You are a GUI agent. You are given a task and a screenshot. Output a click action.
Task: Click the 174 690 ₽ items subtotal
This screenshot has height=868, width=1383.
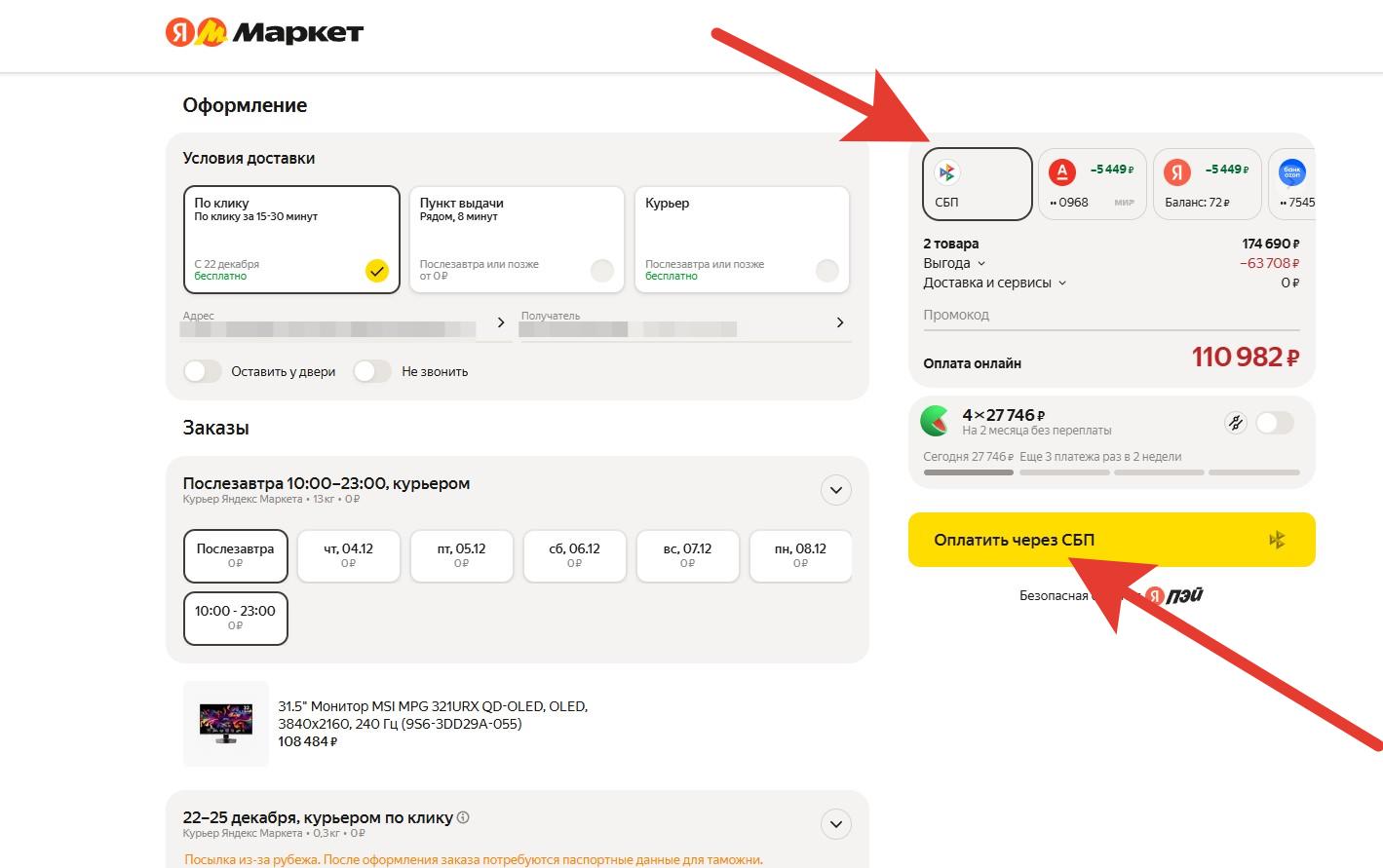point(1271,244)
